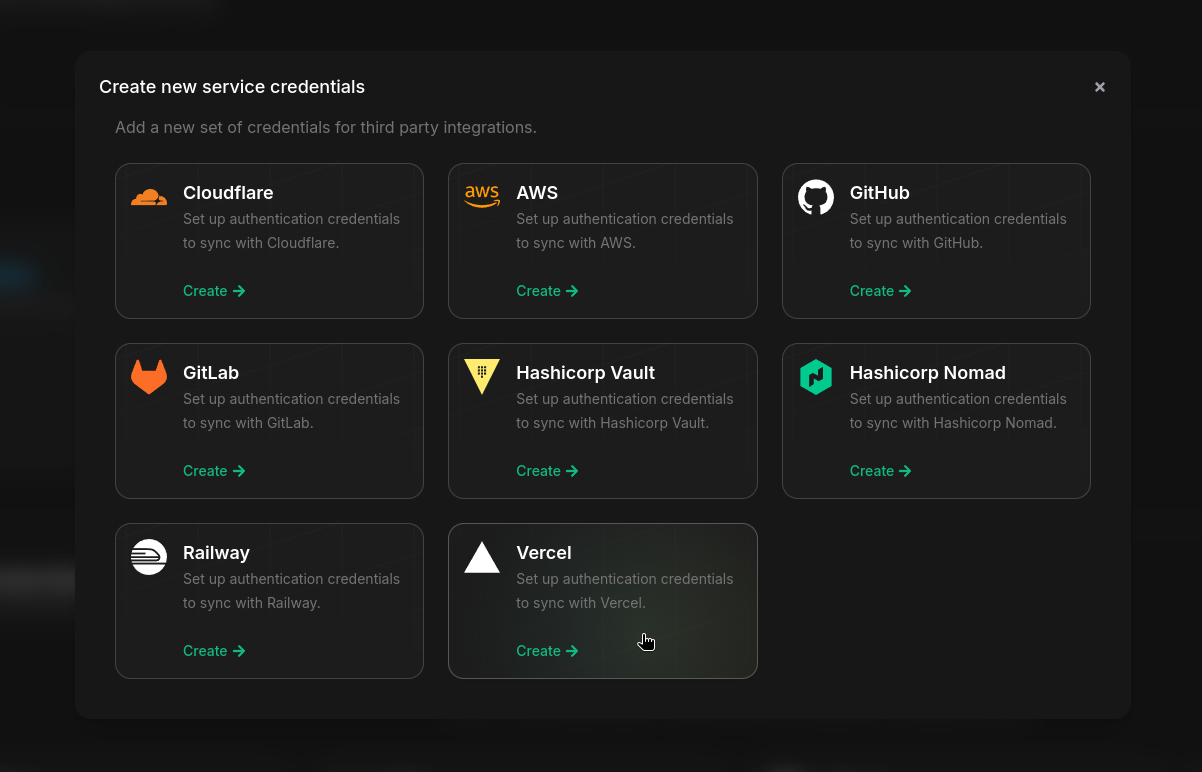1202x772 pixels.
Task: Click Create link under Railway
Action: click(x=214, y=651)
